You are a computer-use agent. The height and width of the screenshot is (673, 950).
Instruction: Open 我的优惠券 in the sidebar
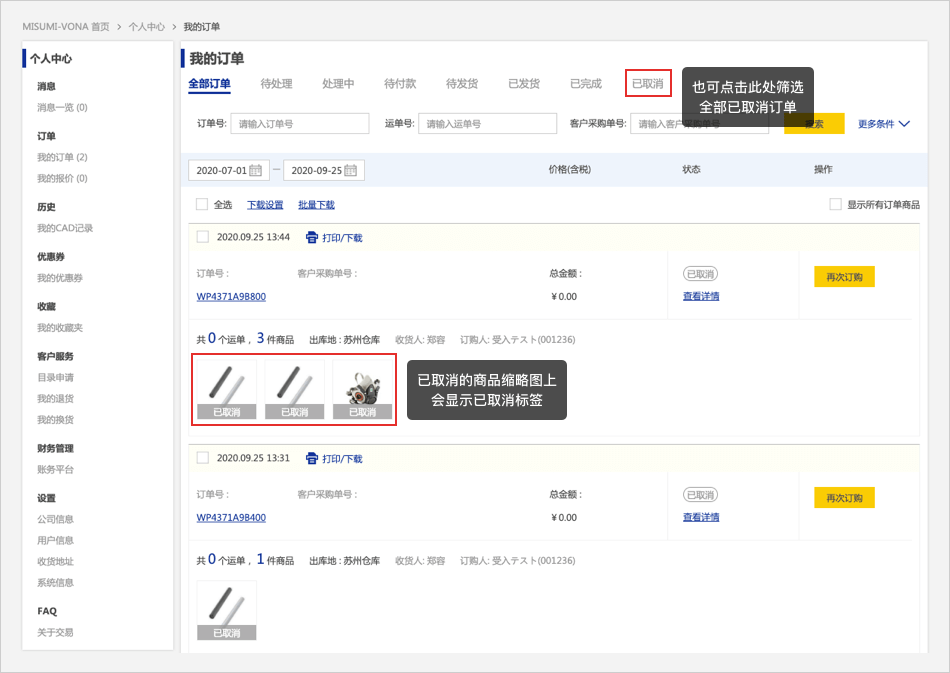click(60, 278)
